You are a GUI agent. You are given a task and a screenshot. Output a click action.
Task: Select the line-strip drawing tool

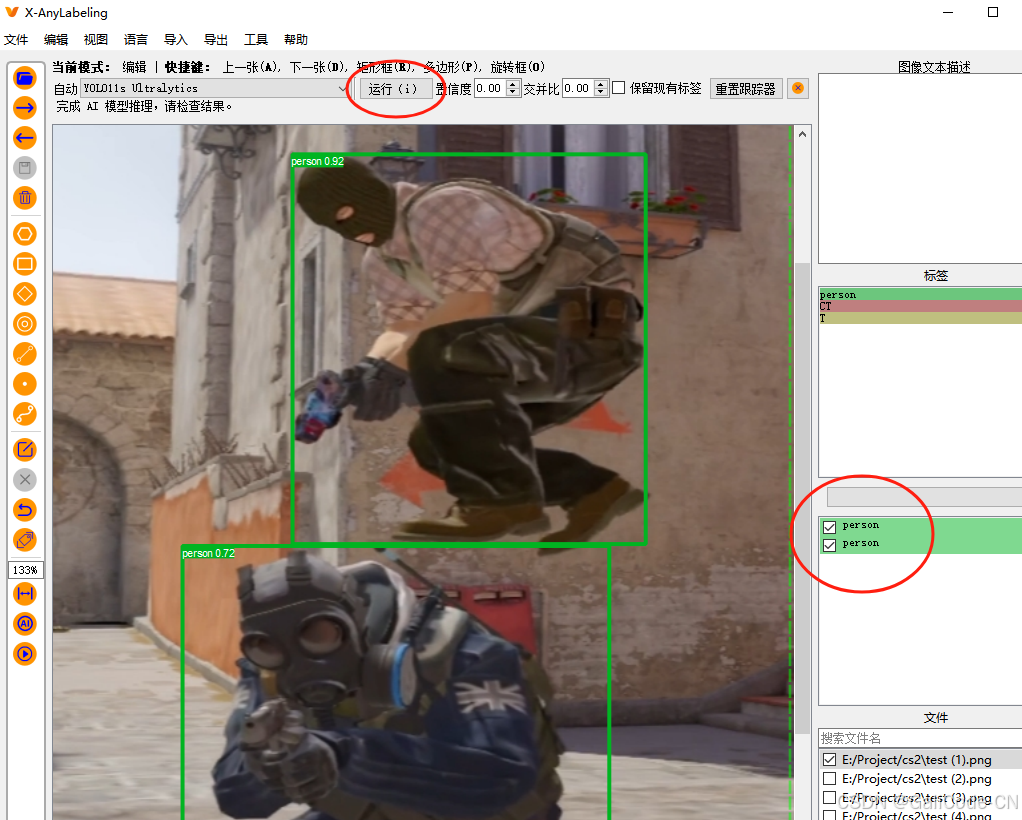click(25, 414)
